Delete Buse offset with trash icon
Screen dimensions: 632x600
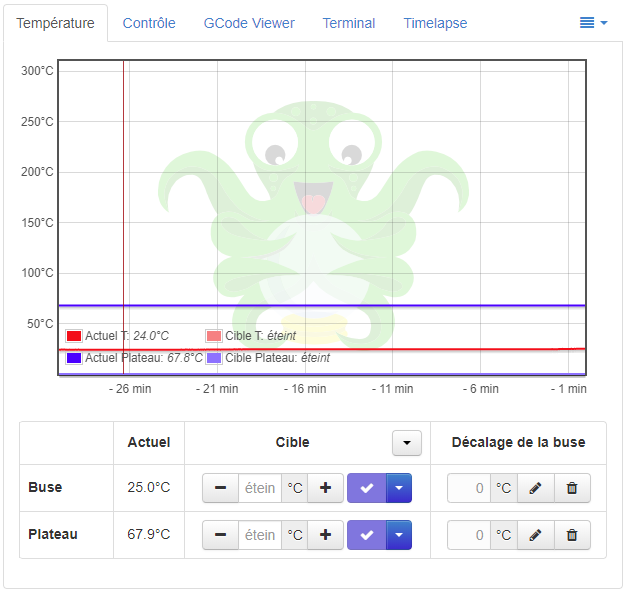click(x=572, y=488)
